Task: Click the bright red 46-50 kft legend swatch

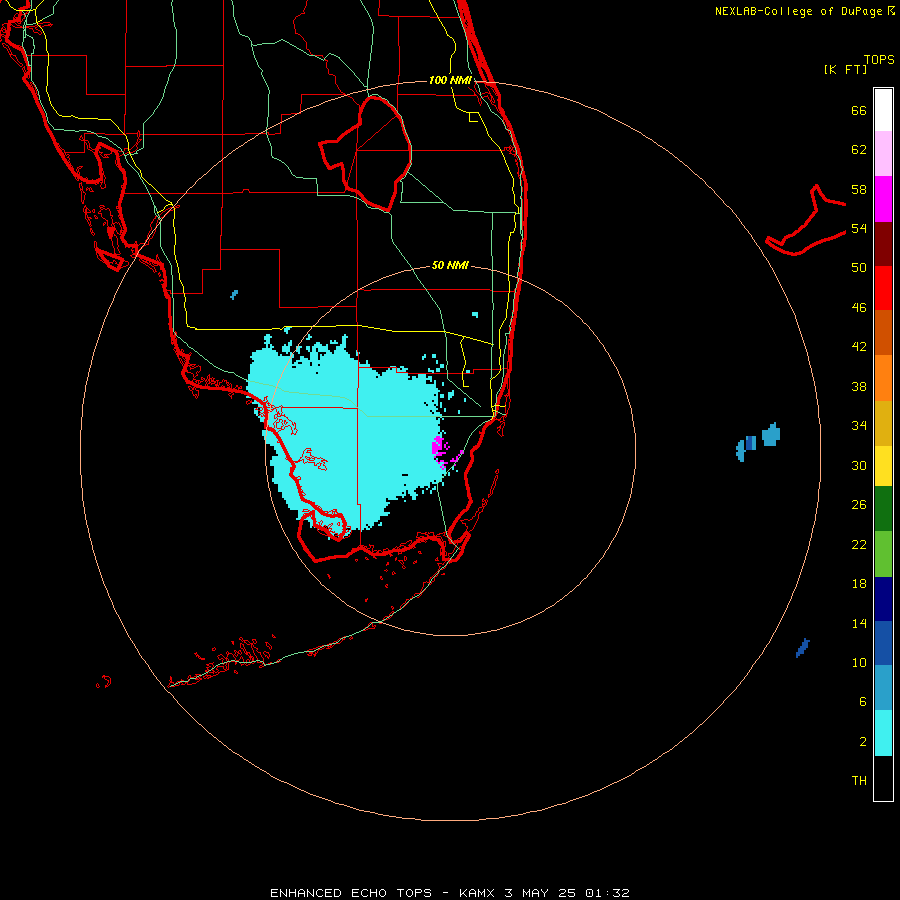Action: (883, 288)
